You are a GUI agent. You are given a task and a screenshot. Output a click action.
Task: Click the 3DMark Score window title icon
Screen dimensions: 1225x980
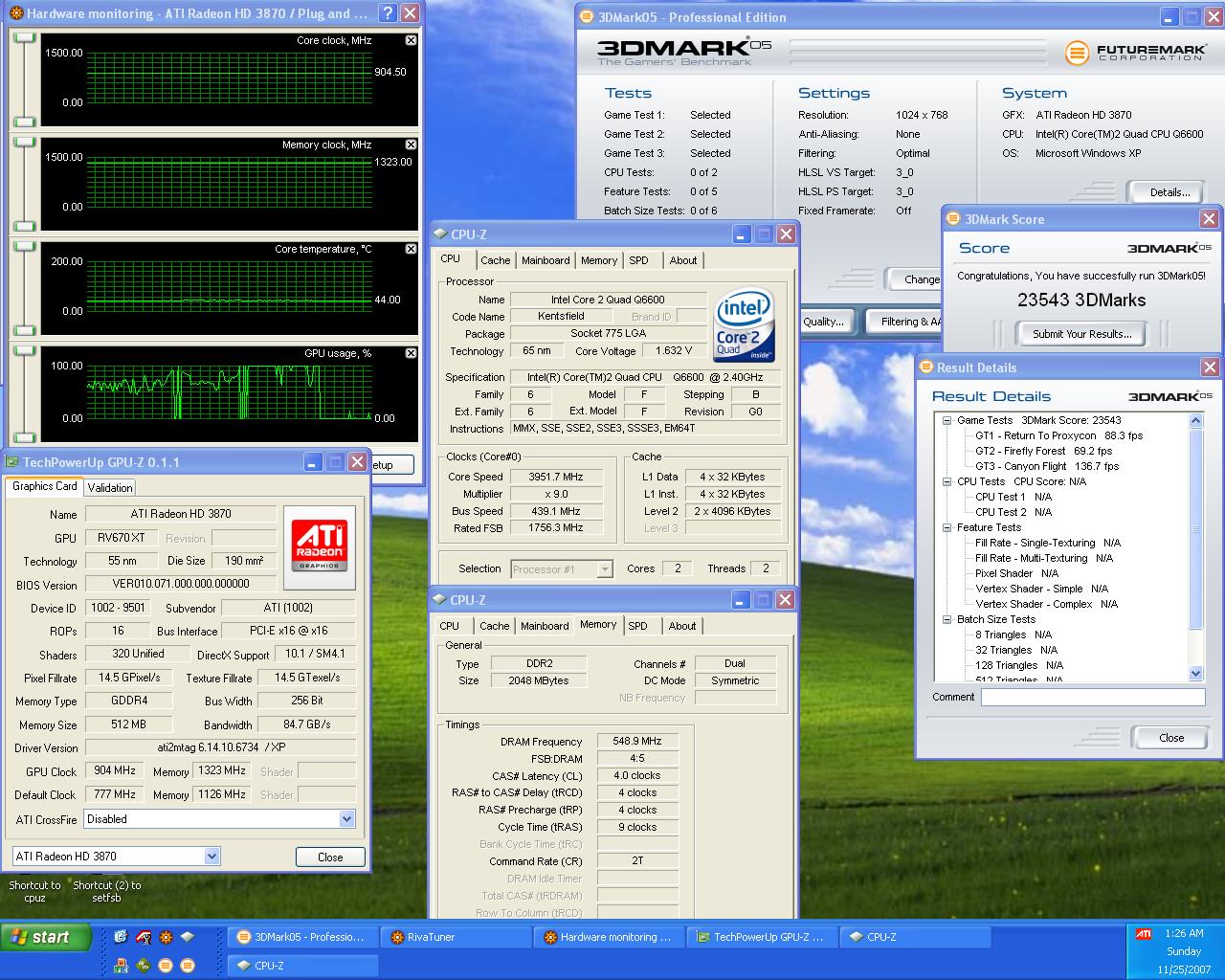(x=953, y=219)
